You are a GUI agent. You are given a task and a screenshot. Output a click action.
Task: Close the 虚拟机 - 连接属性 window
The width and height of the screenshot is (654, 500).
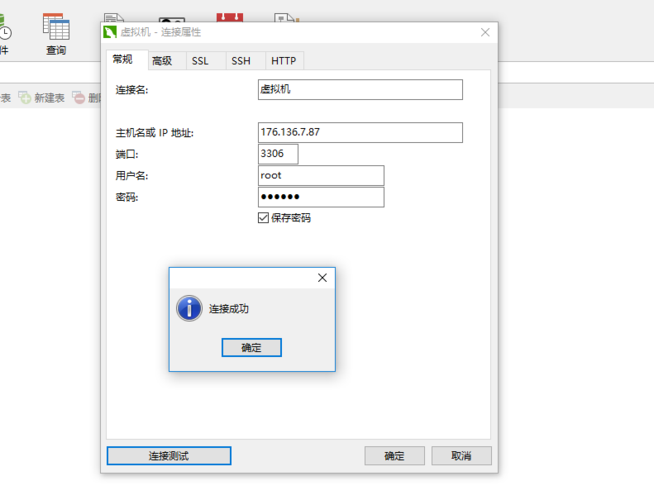(x=485, y=33)
